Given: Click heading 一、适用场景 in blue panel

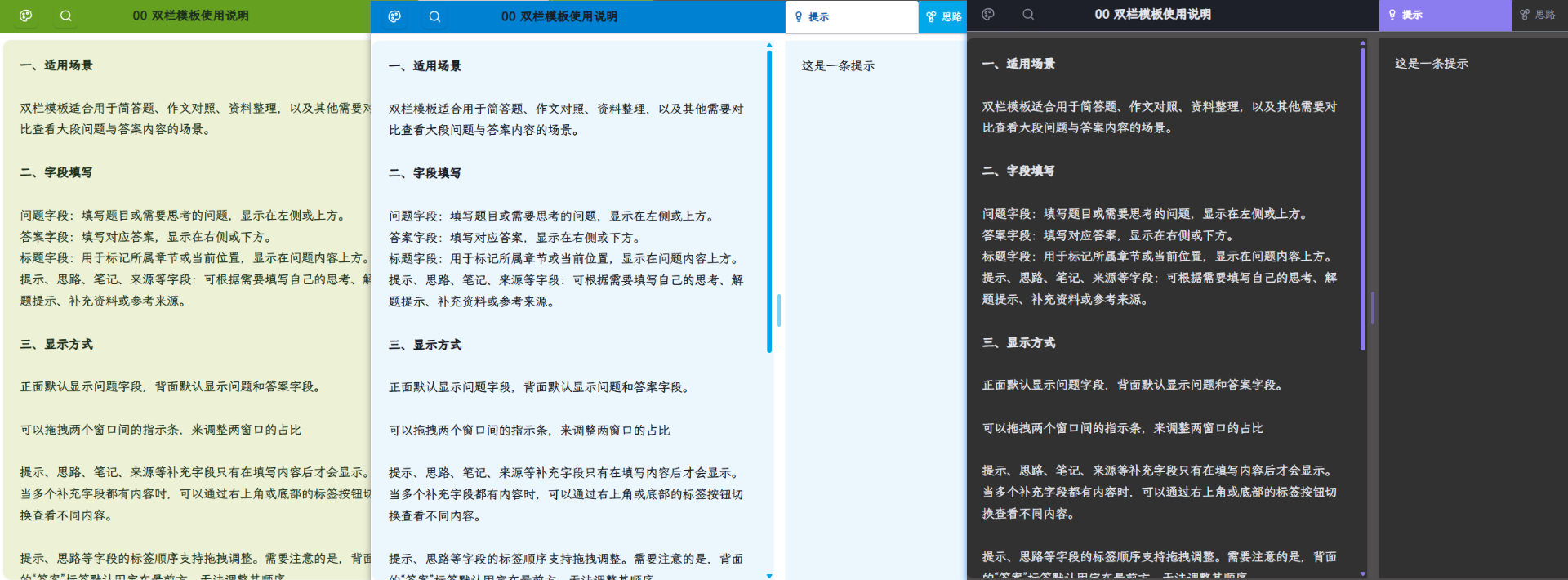Looking at the screenshot, I should point(425,66).
